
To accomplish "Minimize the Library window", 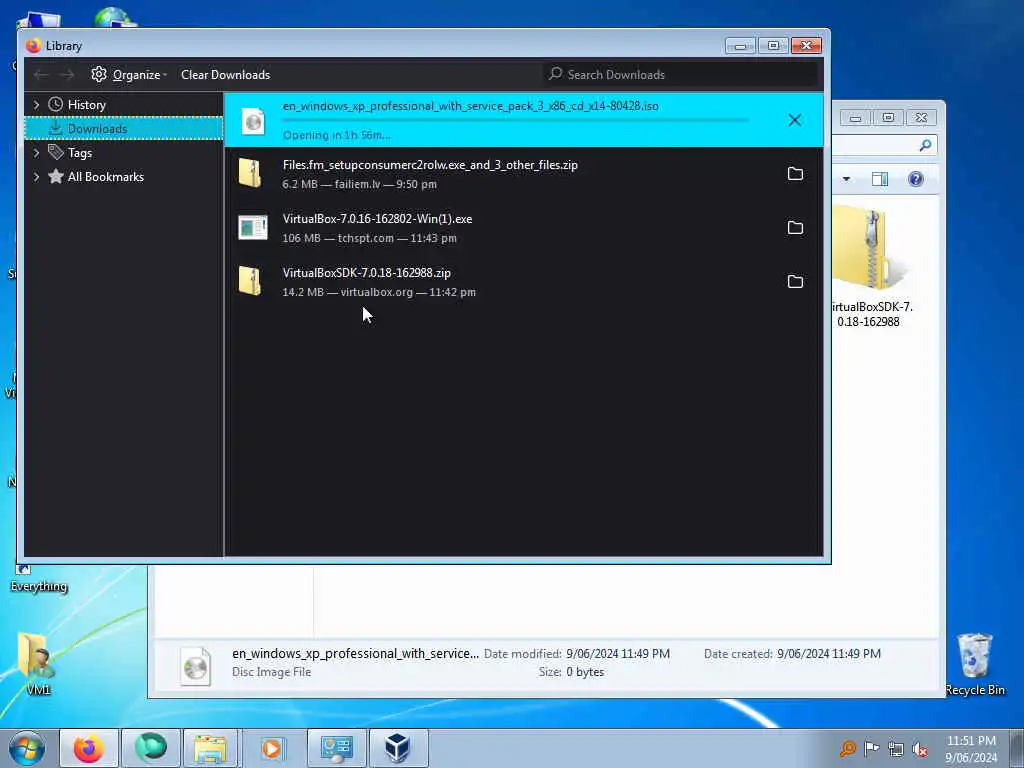I will tap(741, 45).
